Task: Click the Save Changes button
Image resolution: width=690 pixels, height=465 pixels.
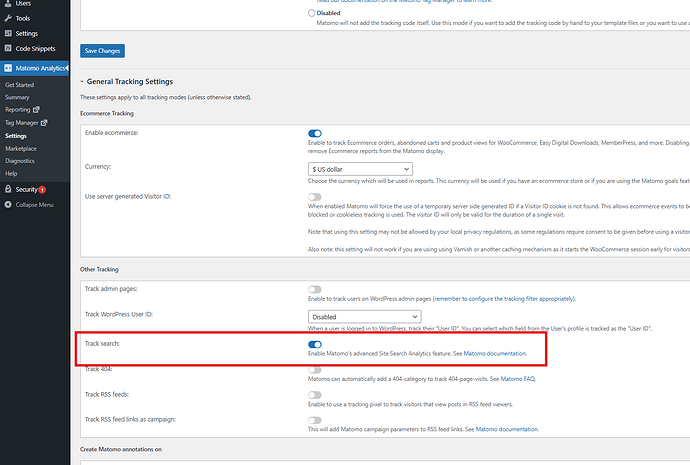Action: (x=102, y=50)
